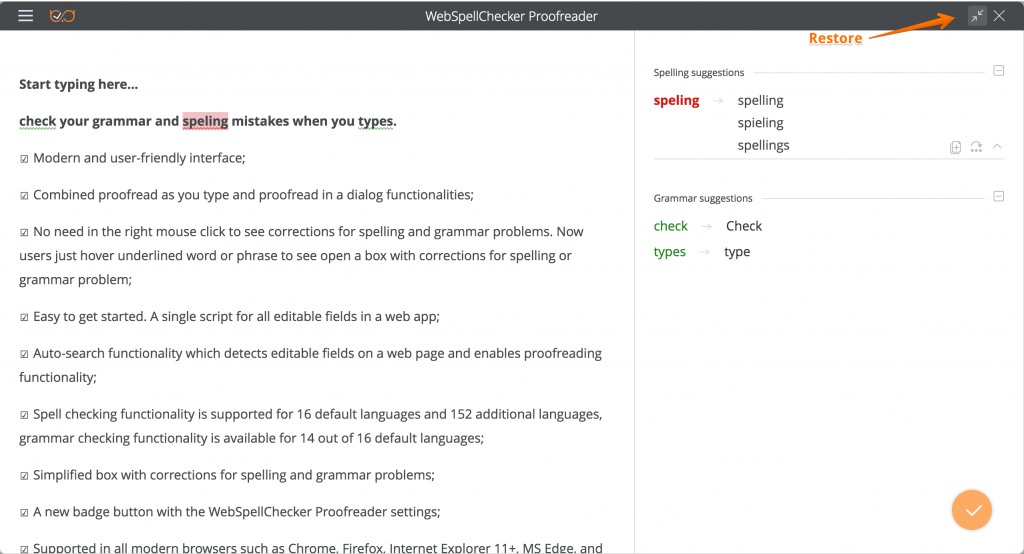The width and height of the screenshot is (1024, 554).
Task: Click 'Simplified box with corrections' line
Action: (x=227, y=475)
